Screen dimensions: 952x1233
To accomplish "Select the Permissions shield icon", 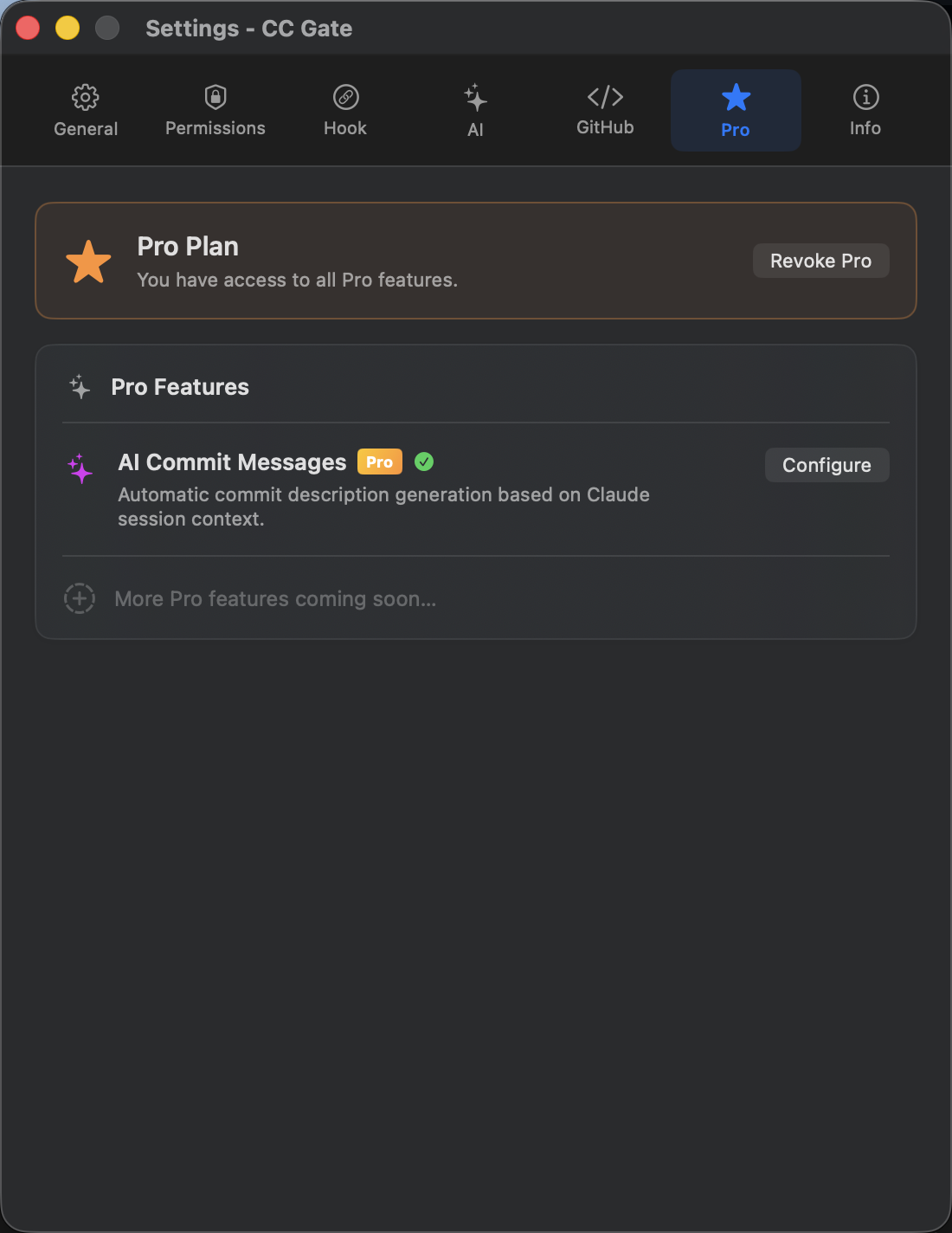I will pos(215,98).
